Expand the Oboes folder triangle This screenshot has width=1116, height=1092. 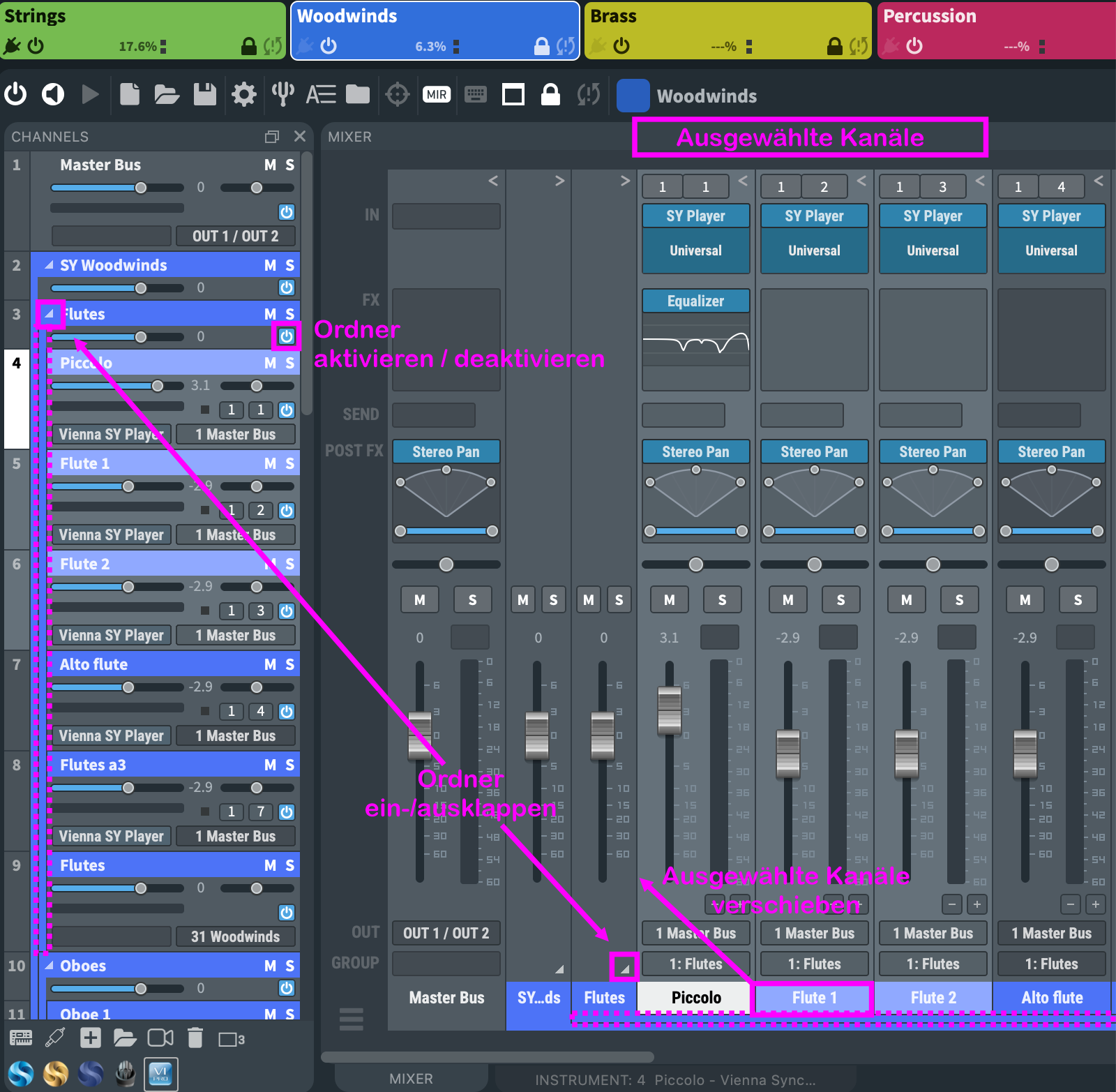click(x=50, y=966)
